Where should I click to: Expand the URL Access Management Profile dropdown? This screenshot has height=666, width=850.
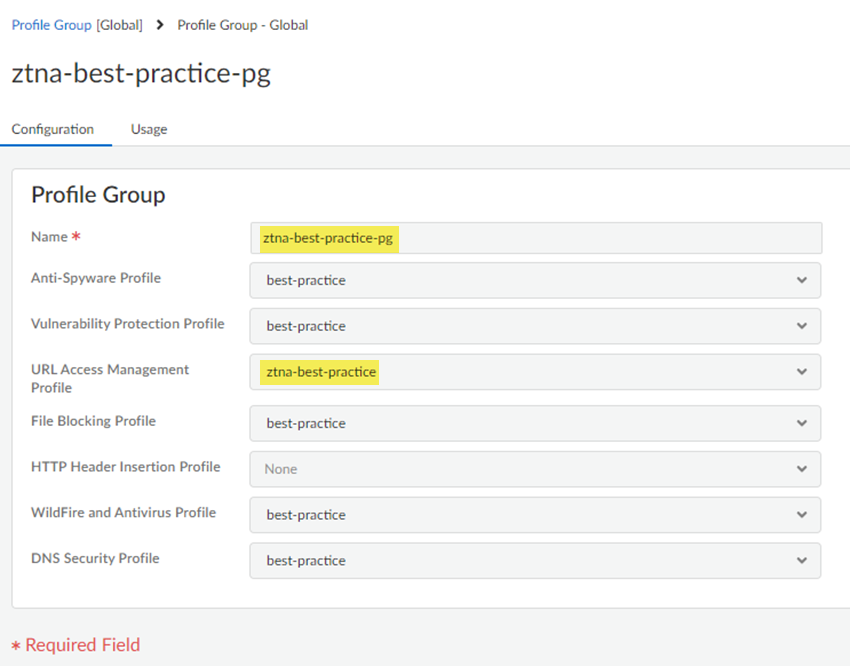pyautogui.click(x=535, y=372)
